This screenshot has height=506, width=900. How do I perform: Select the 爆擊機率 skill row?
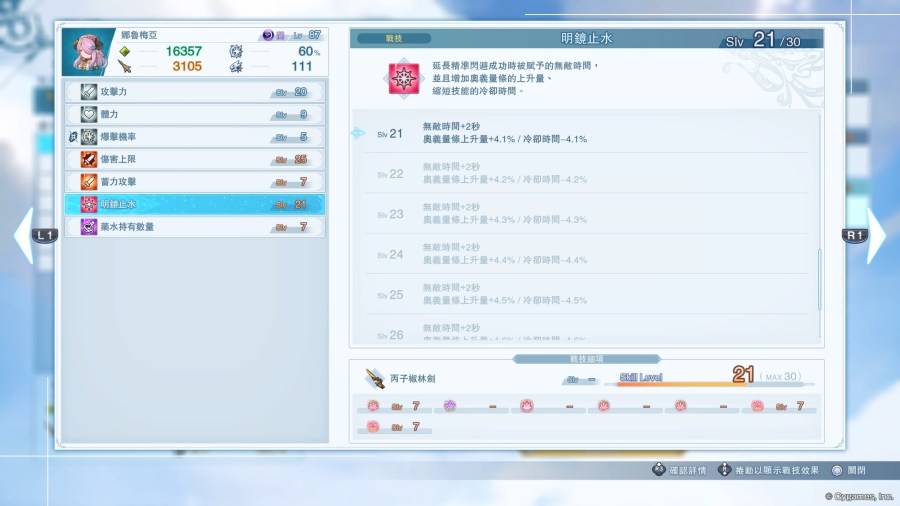coord(195,137)
